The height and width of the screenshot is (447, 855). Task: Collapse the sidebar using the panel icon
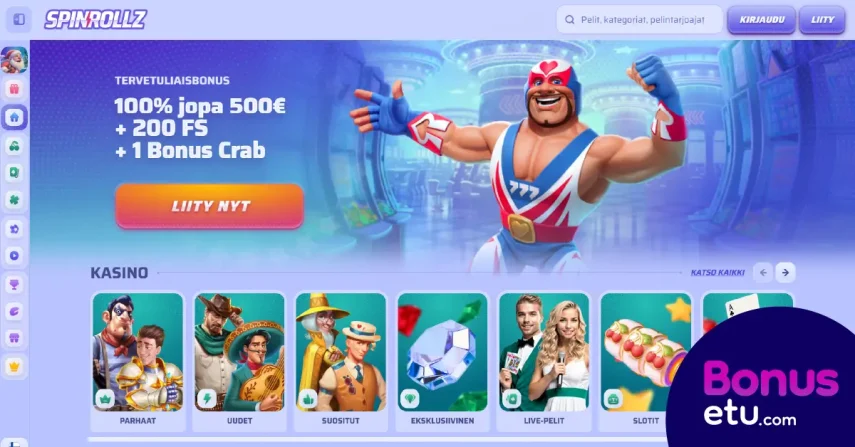[x=19, y=20]
